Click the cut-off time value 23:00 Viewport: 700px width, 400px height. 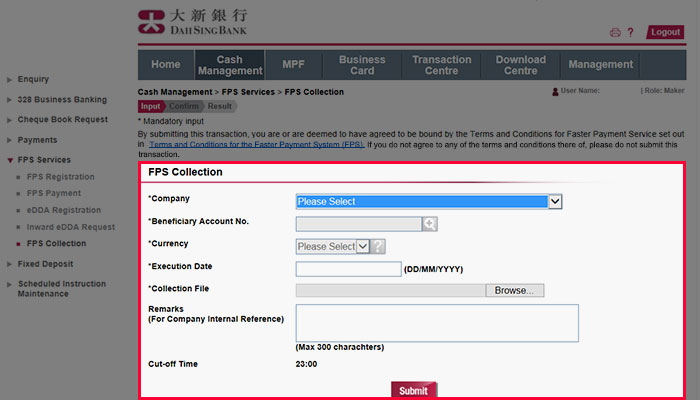tap(306, 364)
